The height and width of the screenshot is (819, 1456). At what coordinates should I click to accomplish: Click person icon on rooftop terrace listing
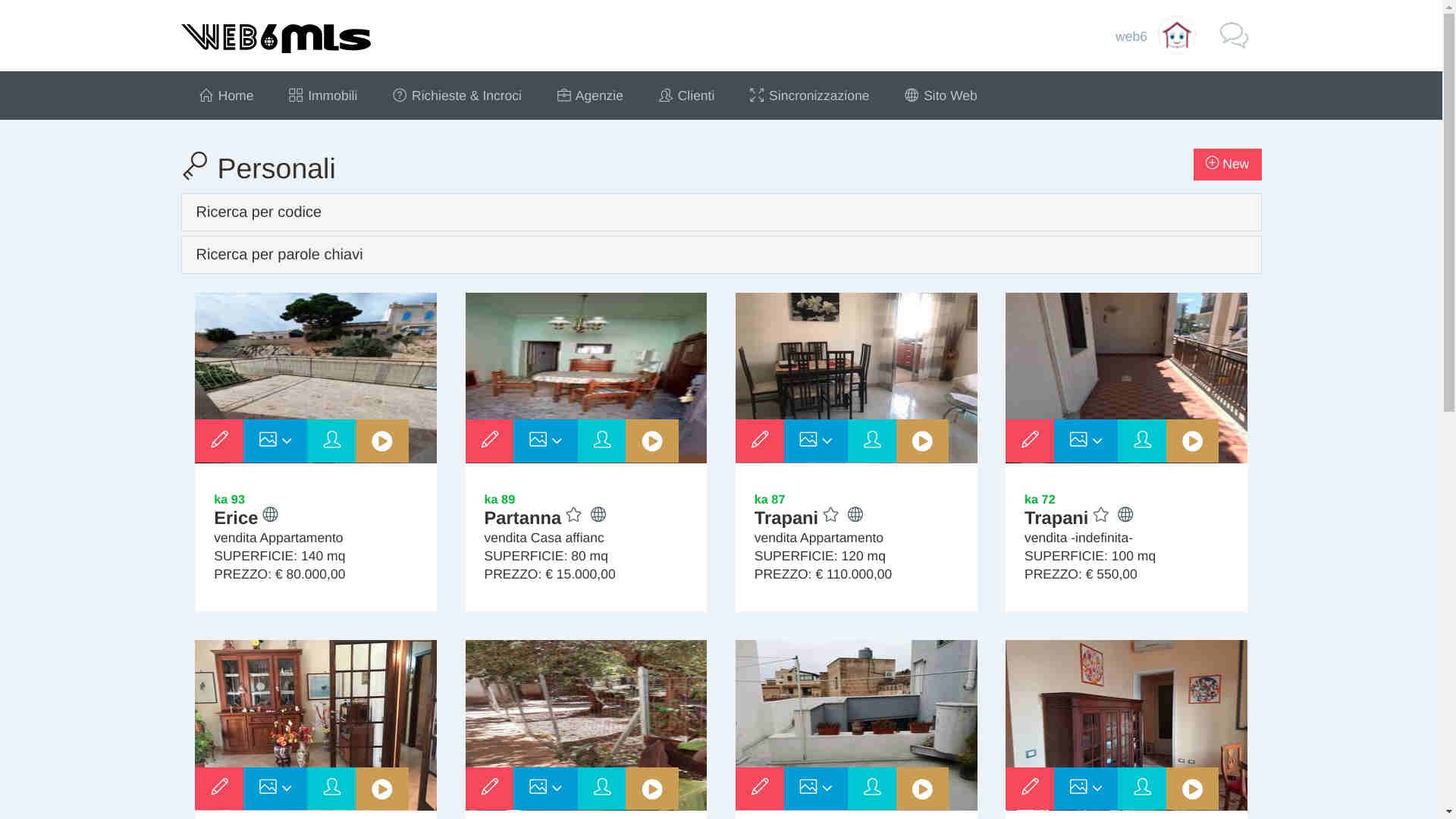[872, 788]
